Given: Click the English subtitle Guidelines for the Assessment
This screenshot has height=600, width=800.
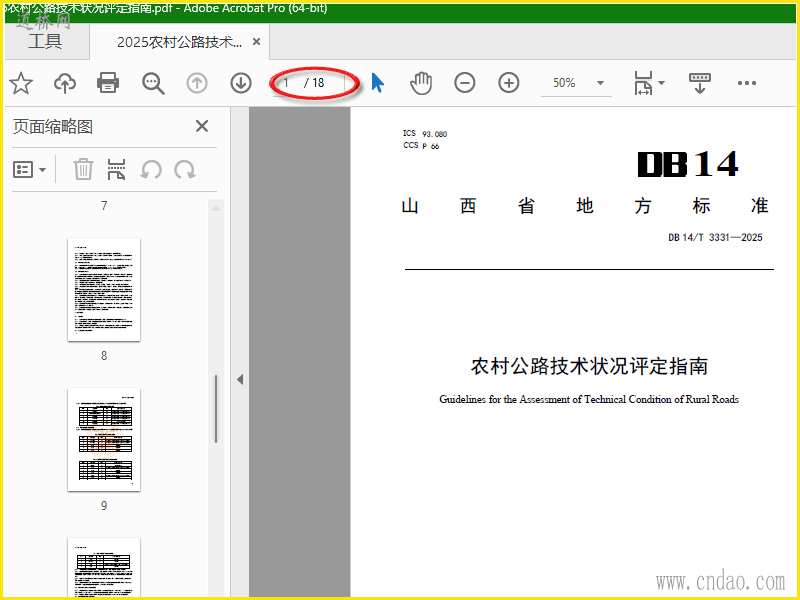Looking at the screenshot, I should coord(589,399).
